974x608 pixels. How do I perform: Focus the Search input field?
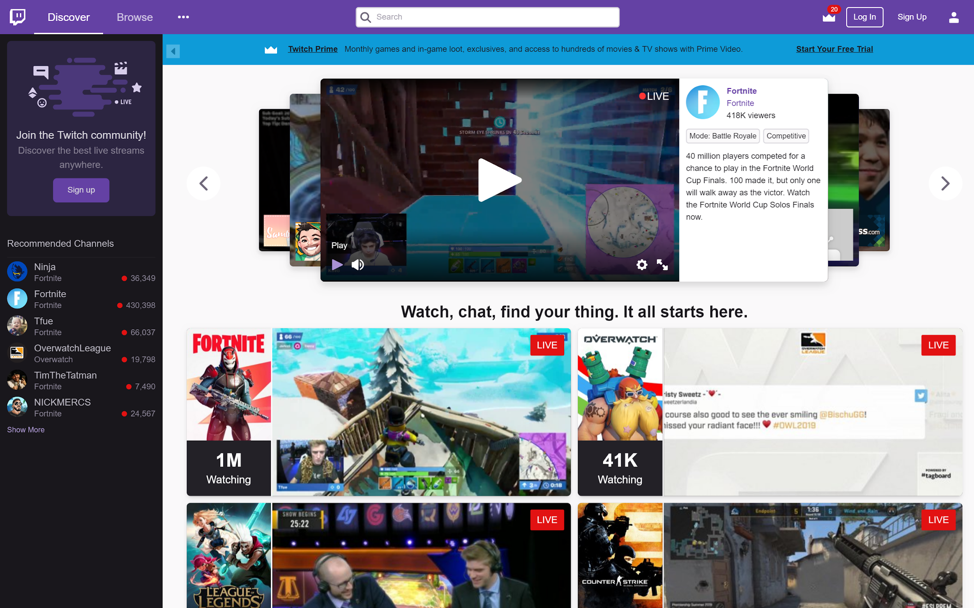coord(488,17)
